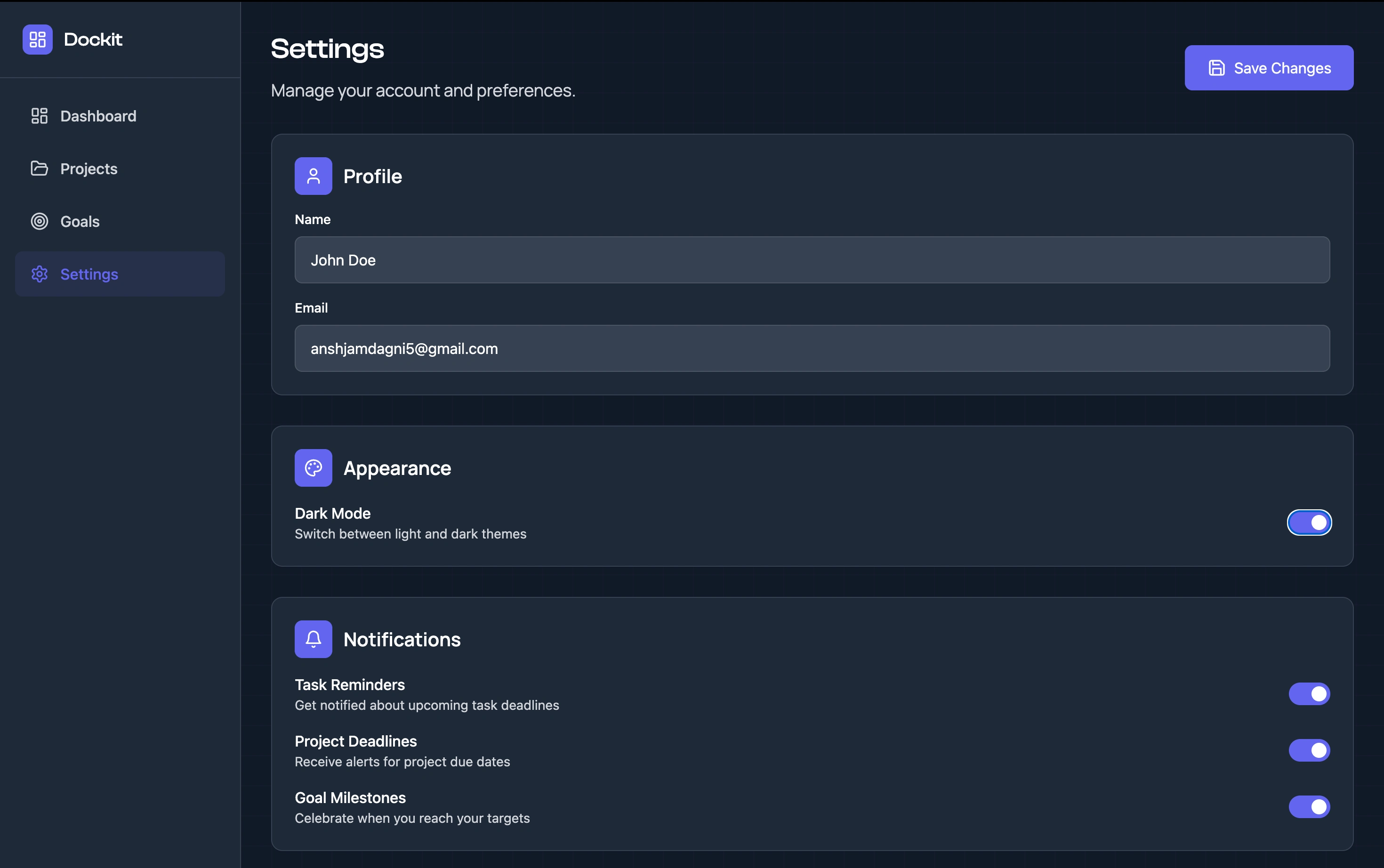This screenshot has height=868, width=1384.
Task: Focus the Email input field
Action: pos(812,348)
